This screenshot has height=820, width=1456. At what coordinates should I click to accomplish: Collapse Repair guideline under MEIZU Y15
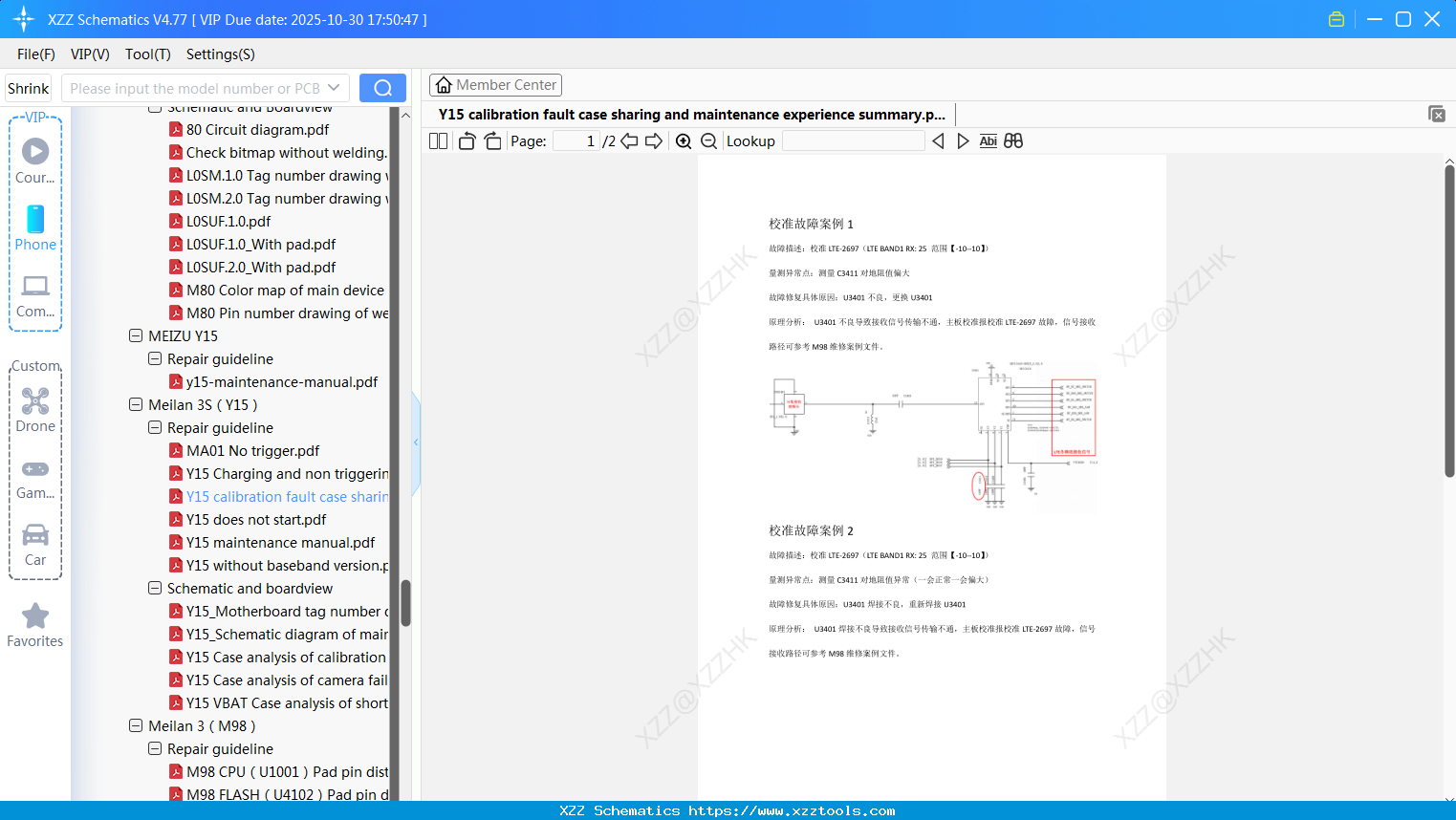tap(155, 358)
